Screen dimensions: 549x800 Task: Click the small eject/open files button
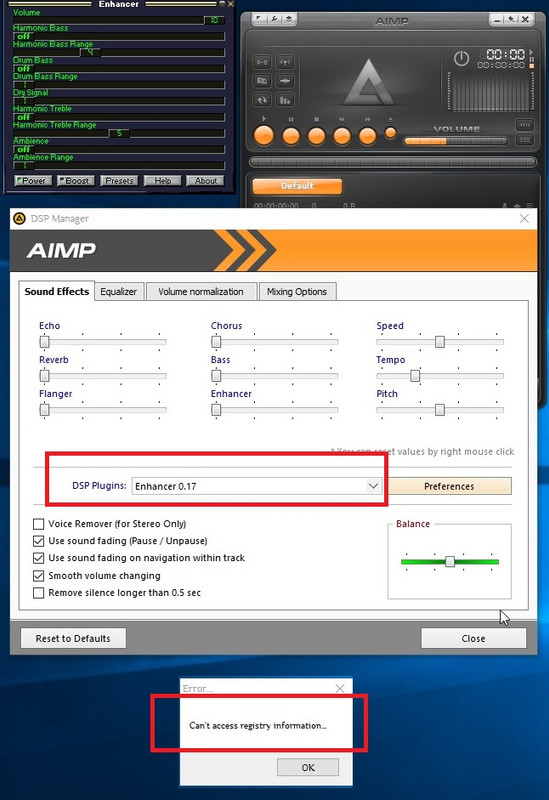[x=390, y=133]
